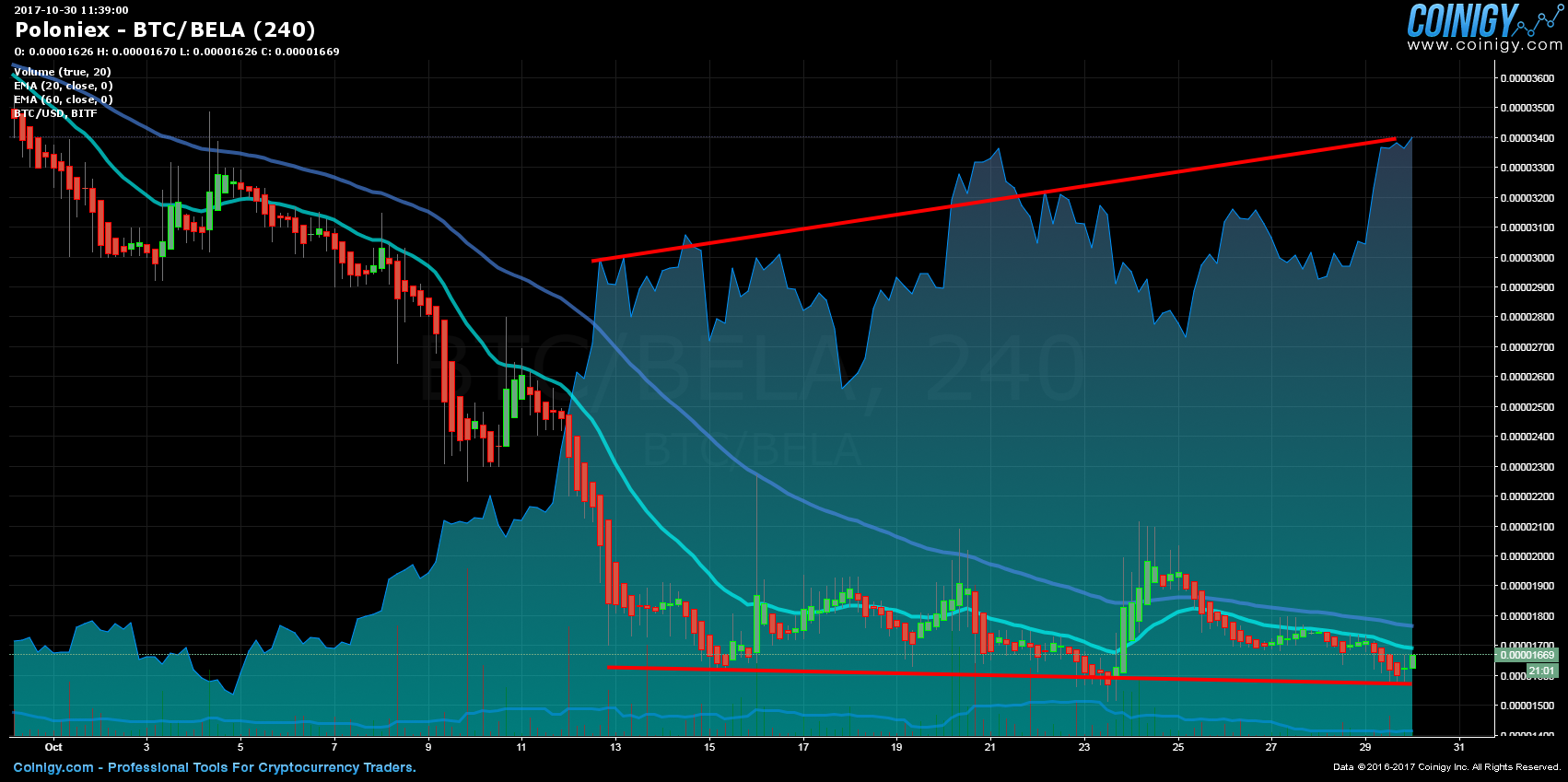Screen dimensions: 1568x782
Task: Click price axis label 0.00002600
Action: pos(1527,377)
